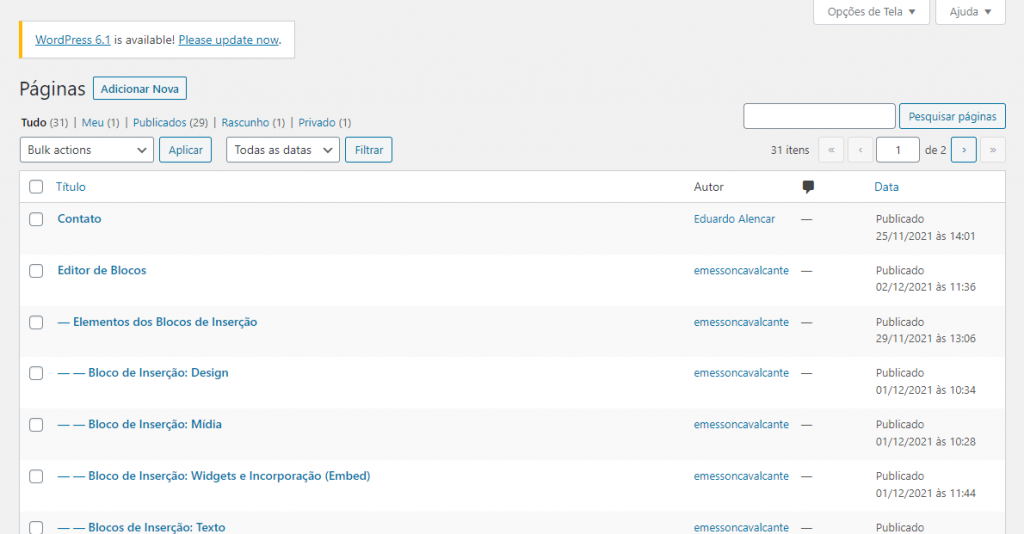Click the 01/12/2021 às 10:28 date text
The image size is (1024, 534).
[x=925, y=442]
